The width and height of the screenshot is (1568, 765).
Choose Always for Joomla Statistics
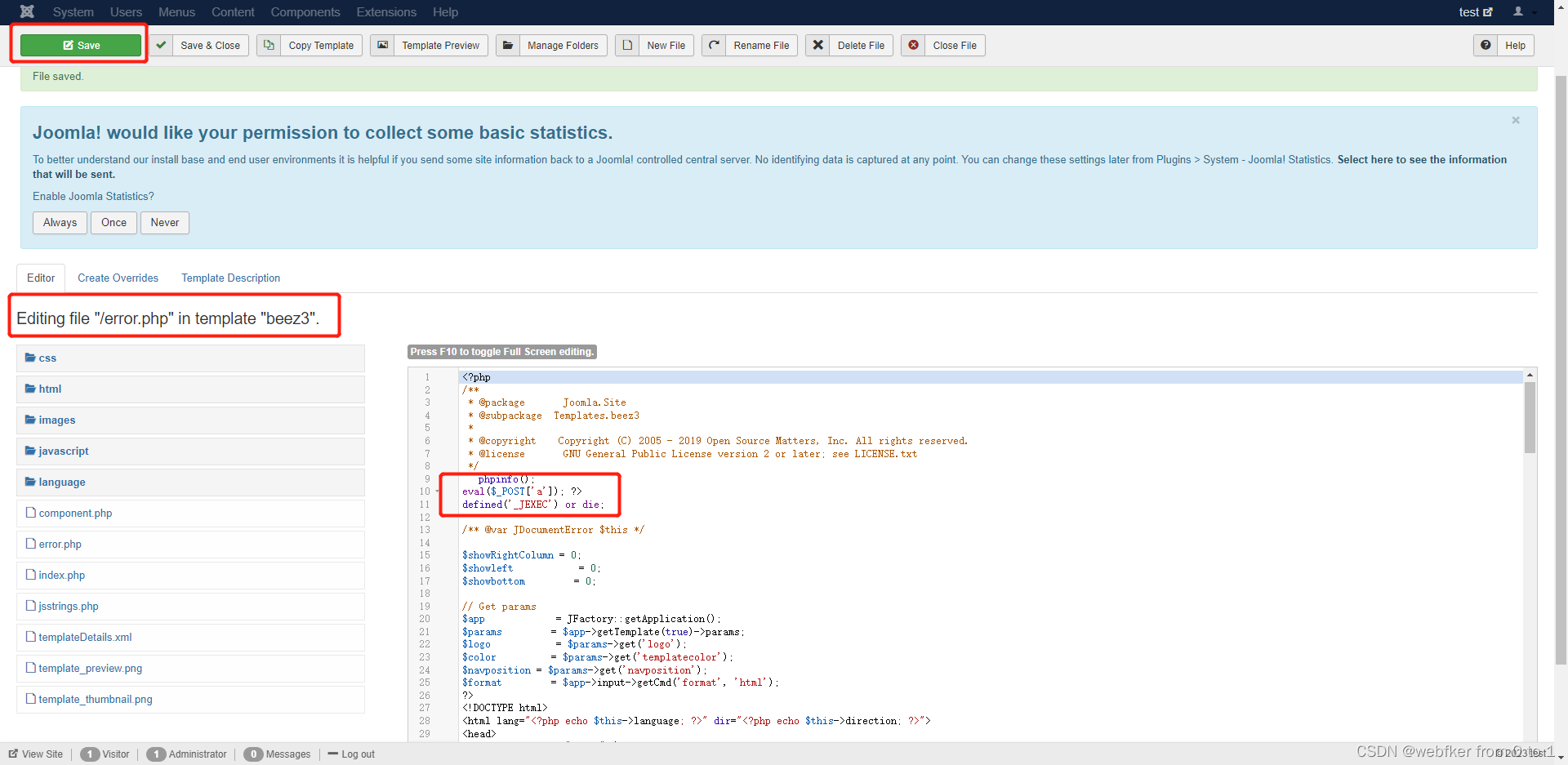60,223
